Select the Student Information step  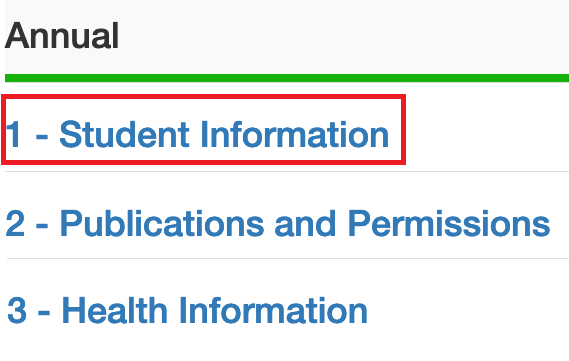pos(197,135)
